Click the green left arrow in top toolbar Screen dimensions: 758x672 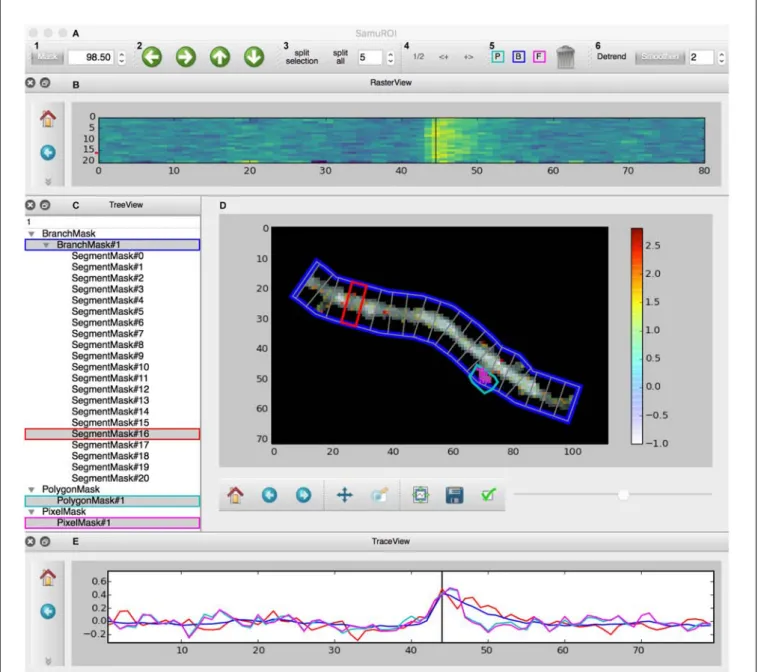pos(152,57)
